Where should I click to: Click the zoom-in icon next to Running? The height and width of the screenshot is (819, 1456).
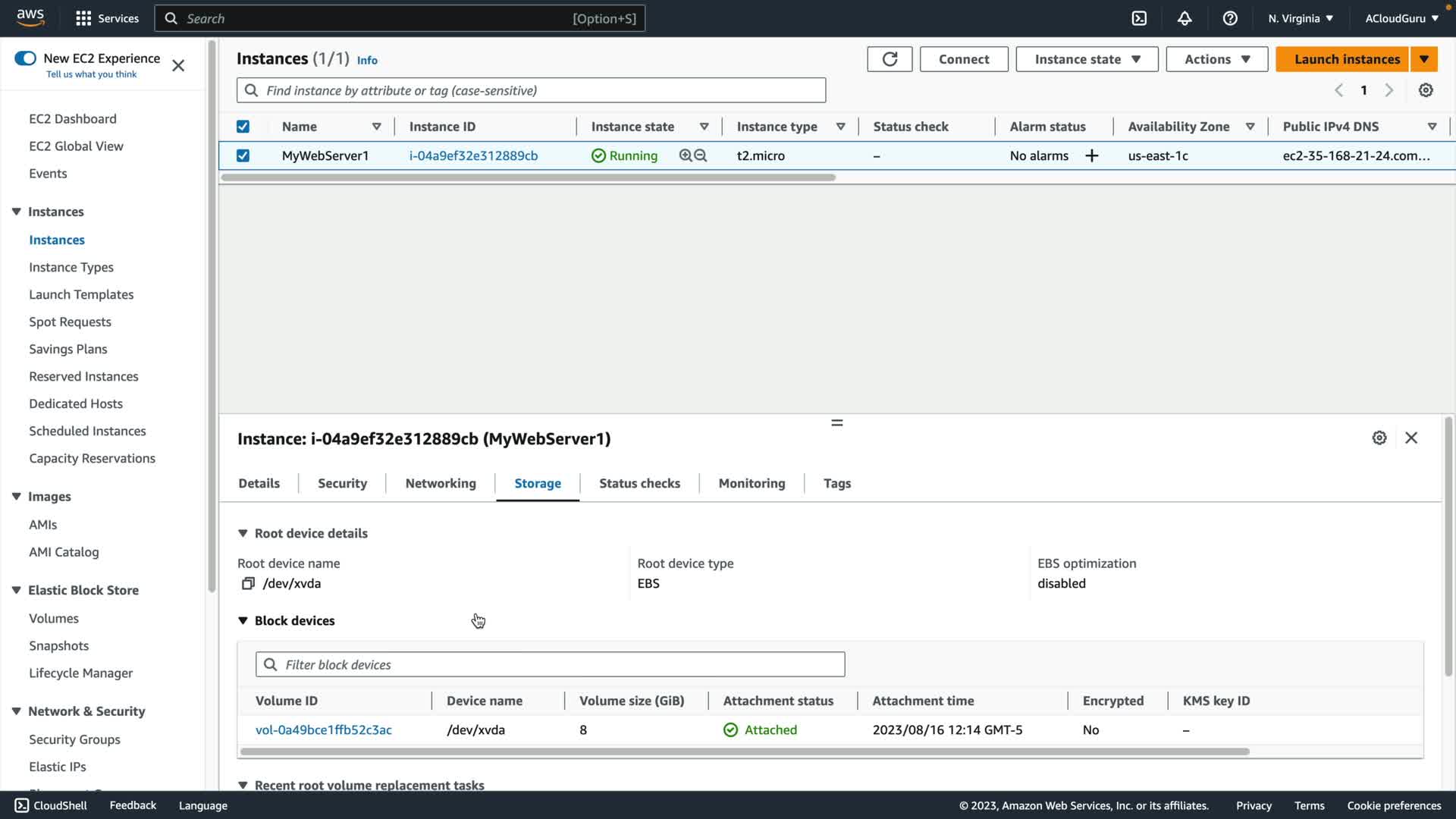tap(686, 155)
